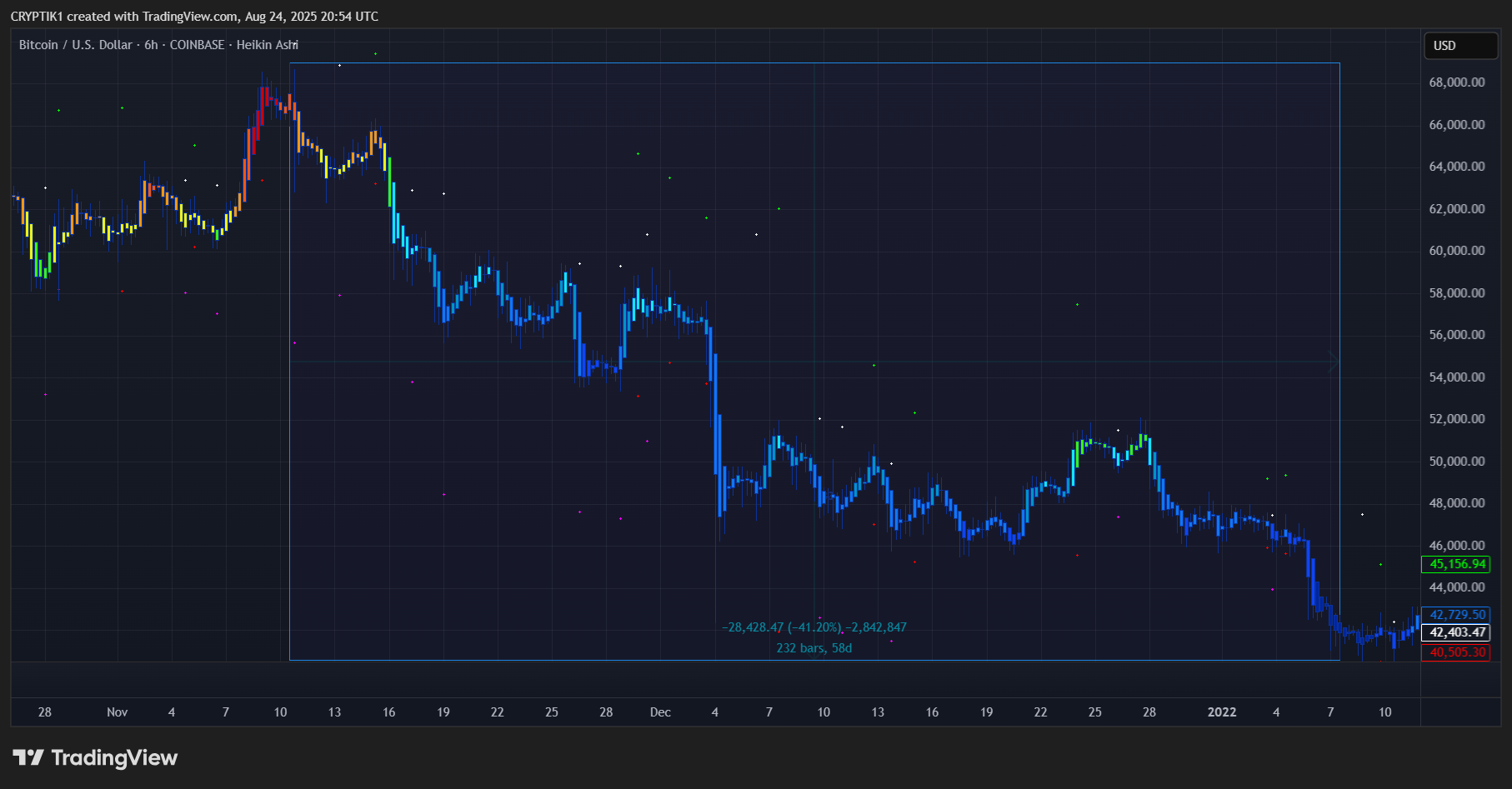Select the blue 42,729.50 price tag
The height and width of the screenshot is (789, 1512).
[1455, 615]
